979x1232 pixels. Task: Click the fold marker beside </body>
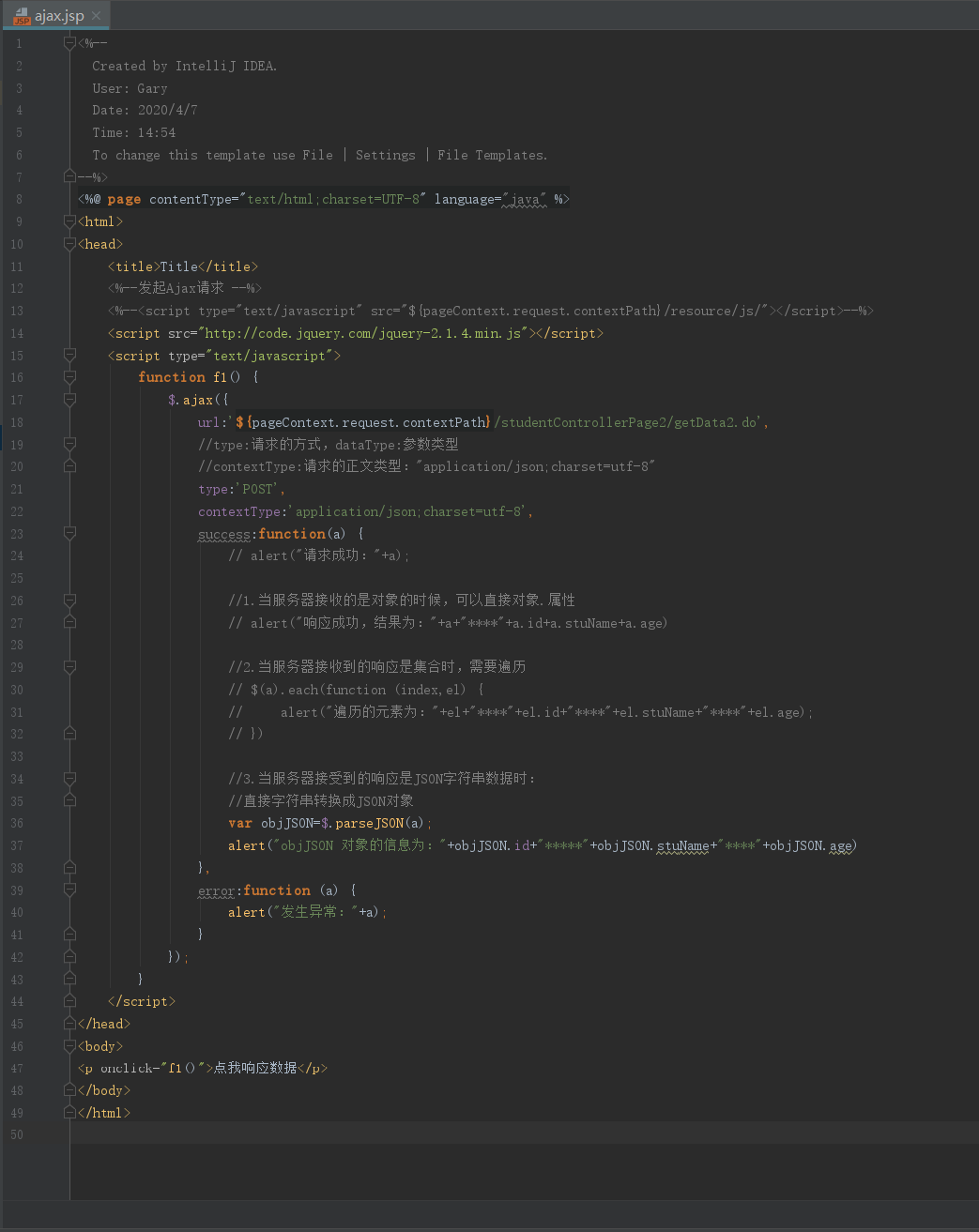tap(69, 1090)
